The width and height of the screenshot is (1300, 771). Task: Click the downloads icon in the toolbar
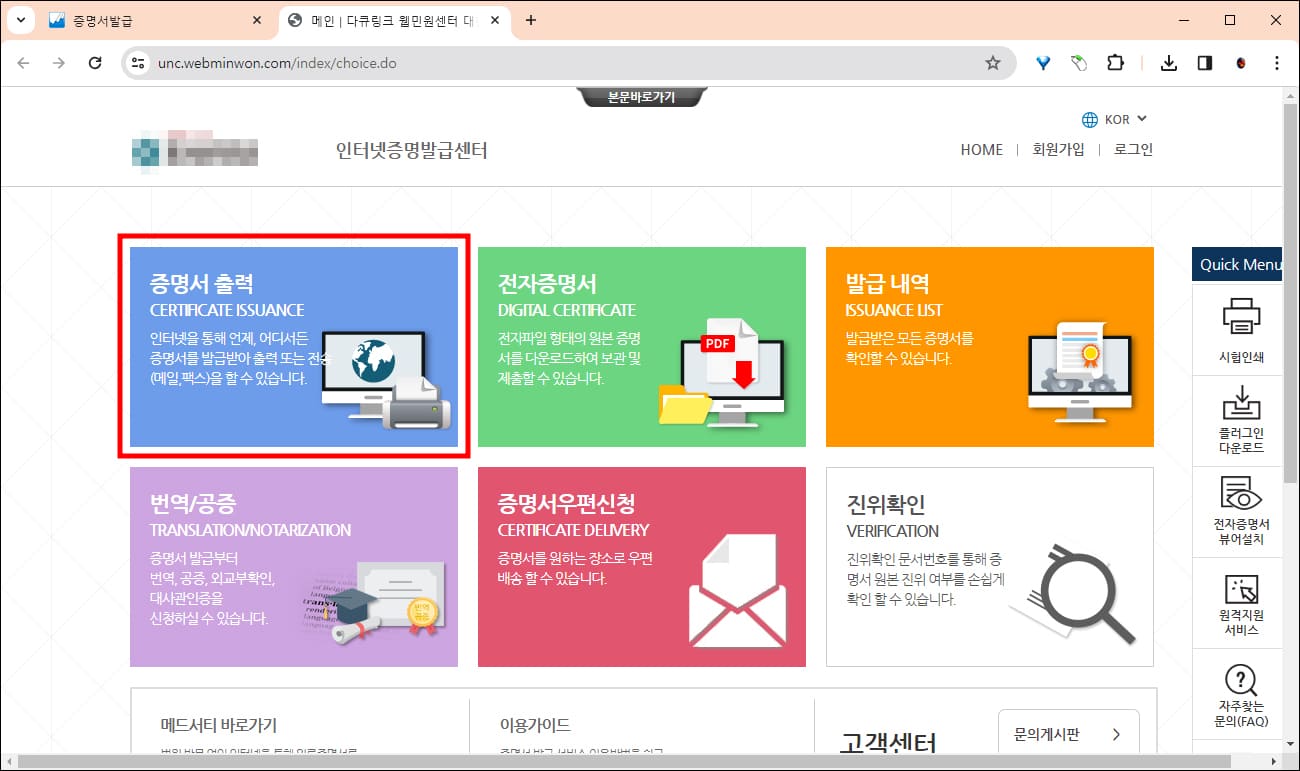1168,62
